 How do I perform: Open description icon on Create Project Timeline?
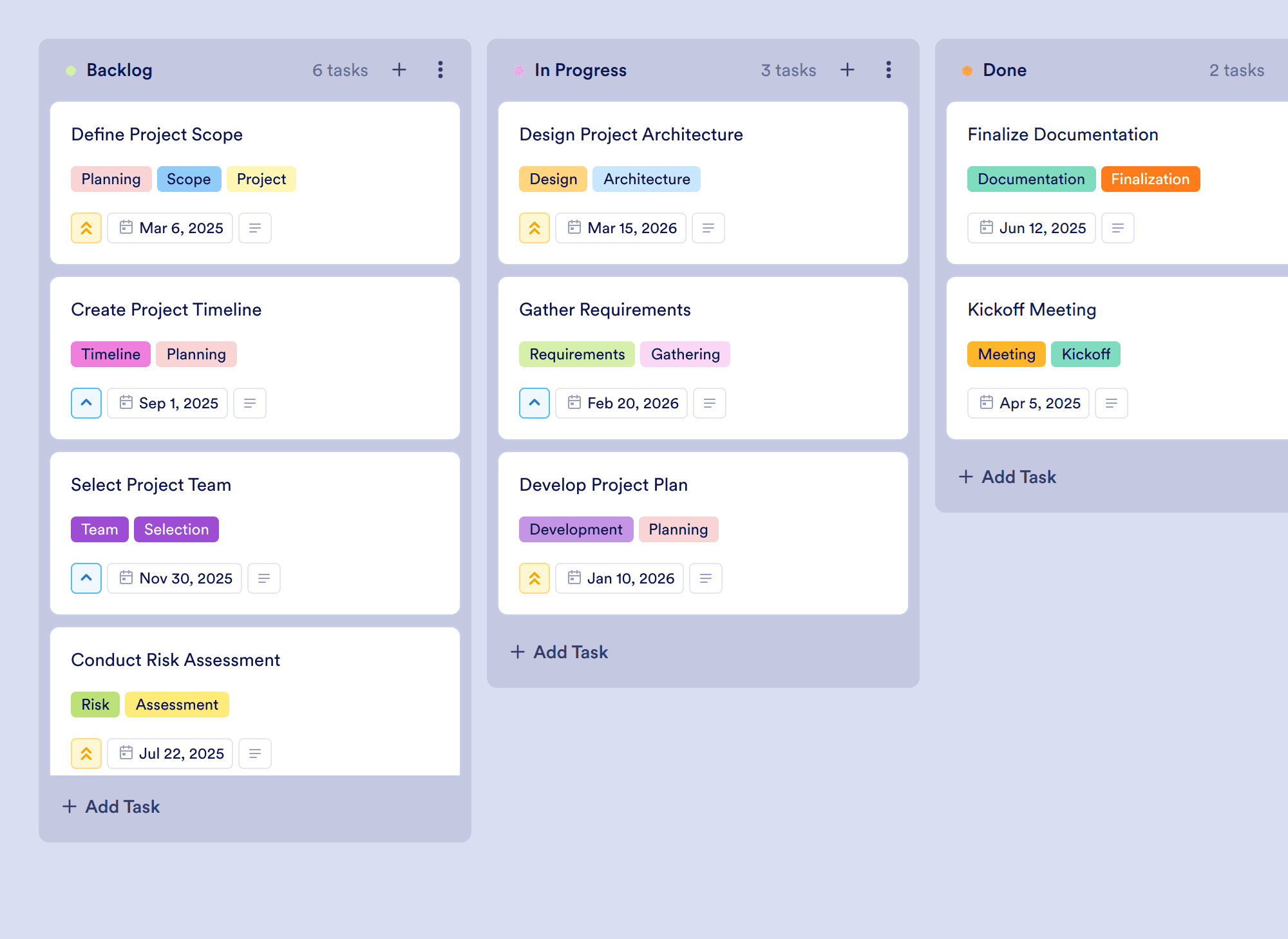250,403
